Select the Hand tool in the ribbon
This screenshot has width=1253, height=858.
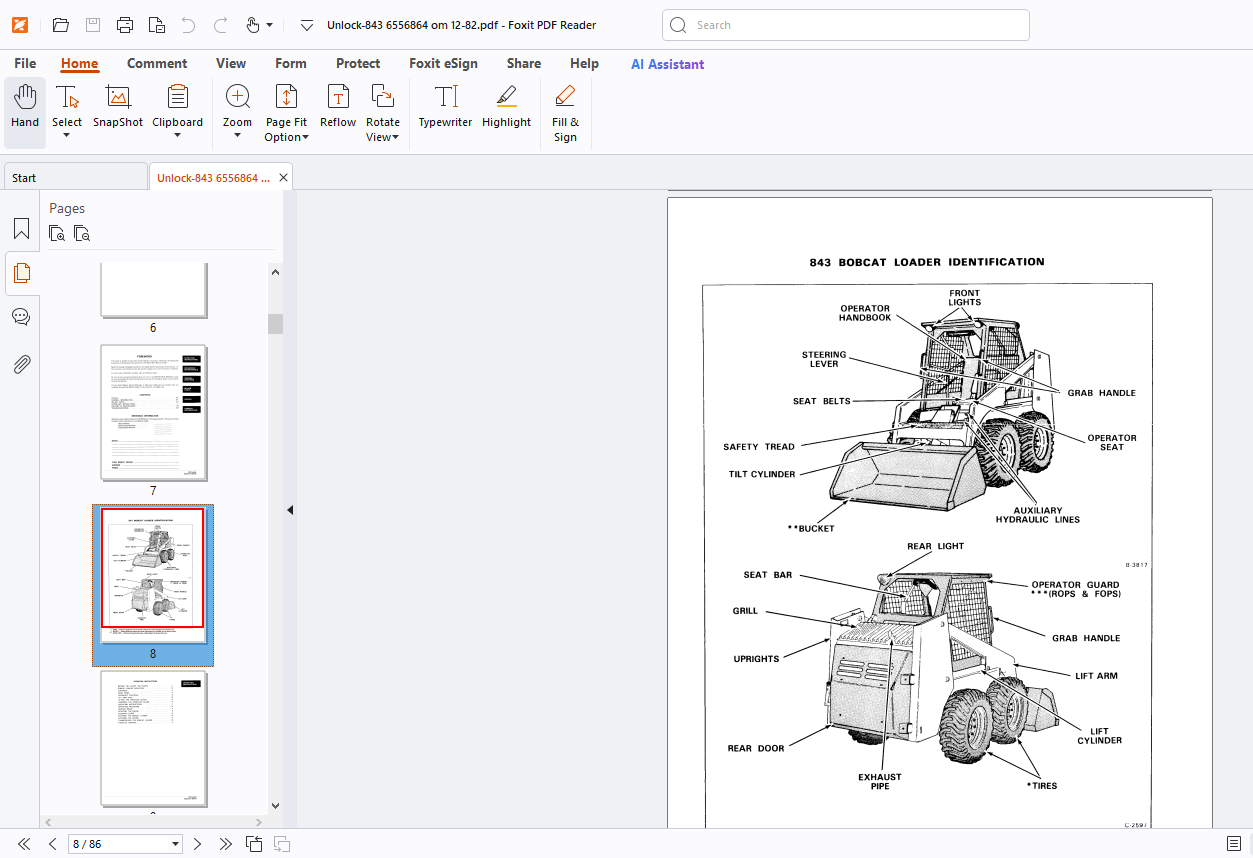point(25,111)
